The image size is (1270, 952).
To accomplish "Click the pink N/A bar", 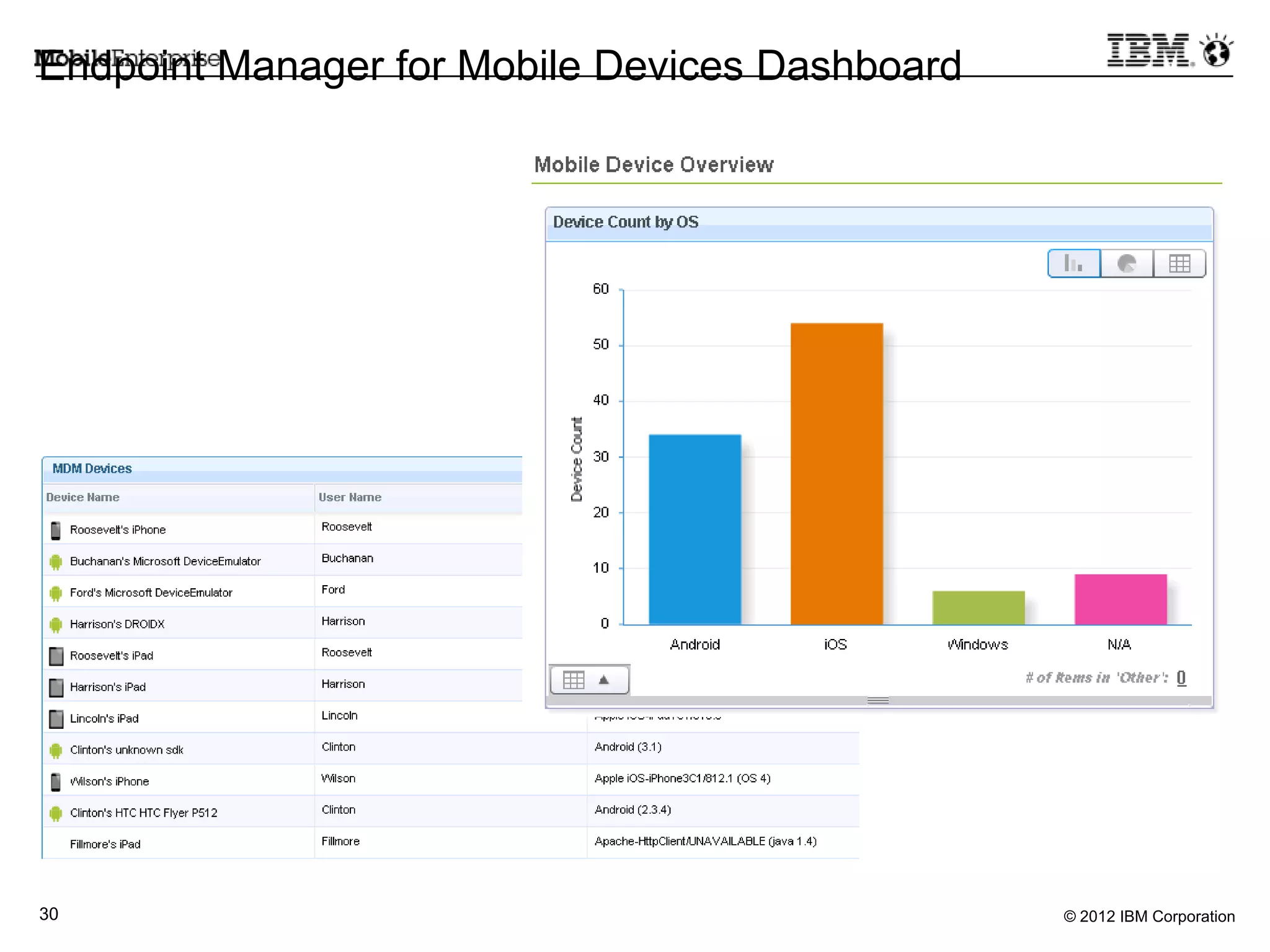I will [1121, 599].
